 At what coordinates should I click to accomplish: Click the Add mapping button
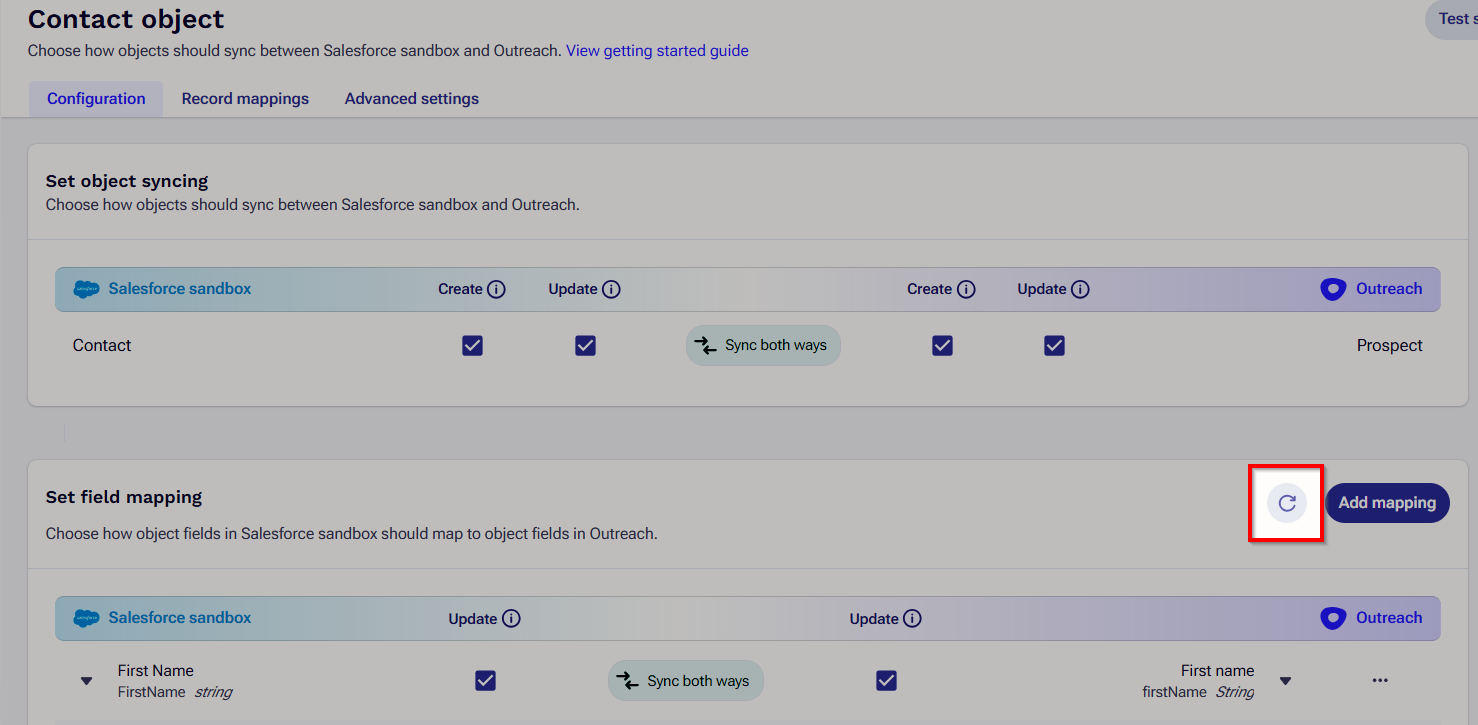pyautogui.click(x=1387, y=503)
